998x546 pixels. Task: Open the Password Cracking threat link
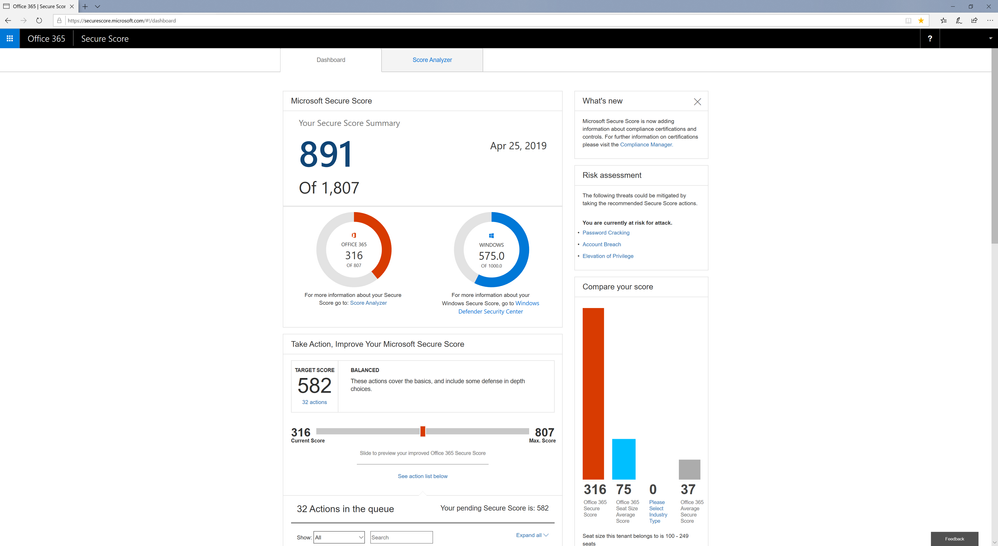tap(606, 233)
